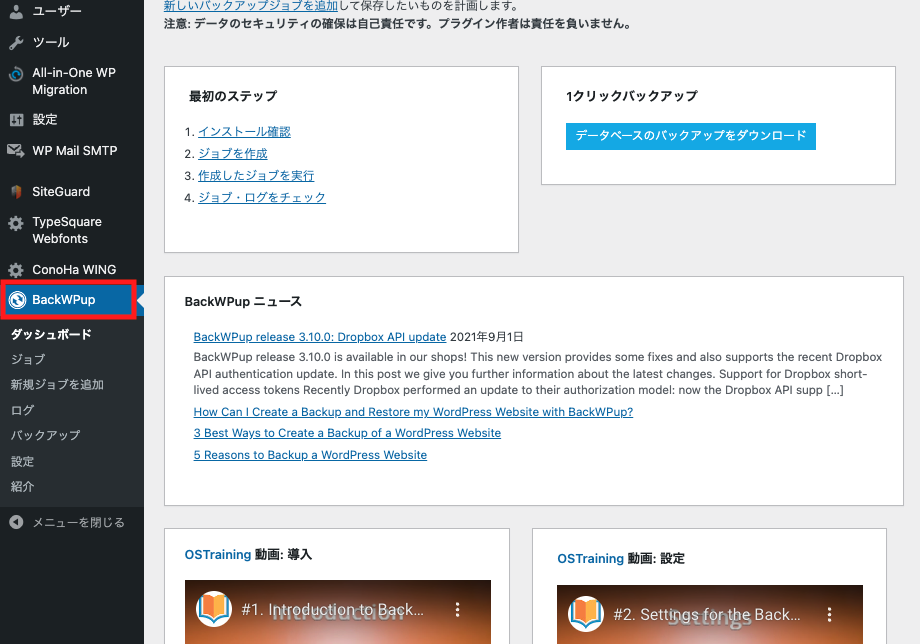Open 新規ジョブを追加 submenu item
Screen dimensions: 920x644
click(x=57, y=384)
